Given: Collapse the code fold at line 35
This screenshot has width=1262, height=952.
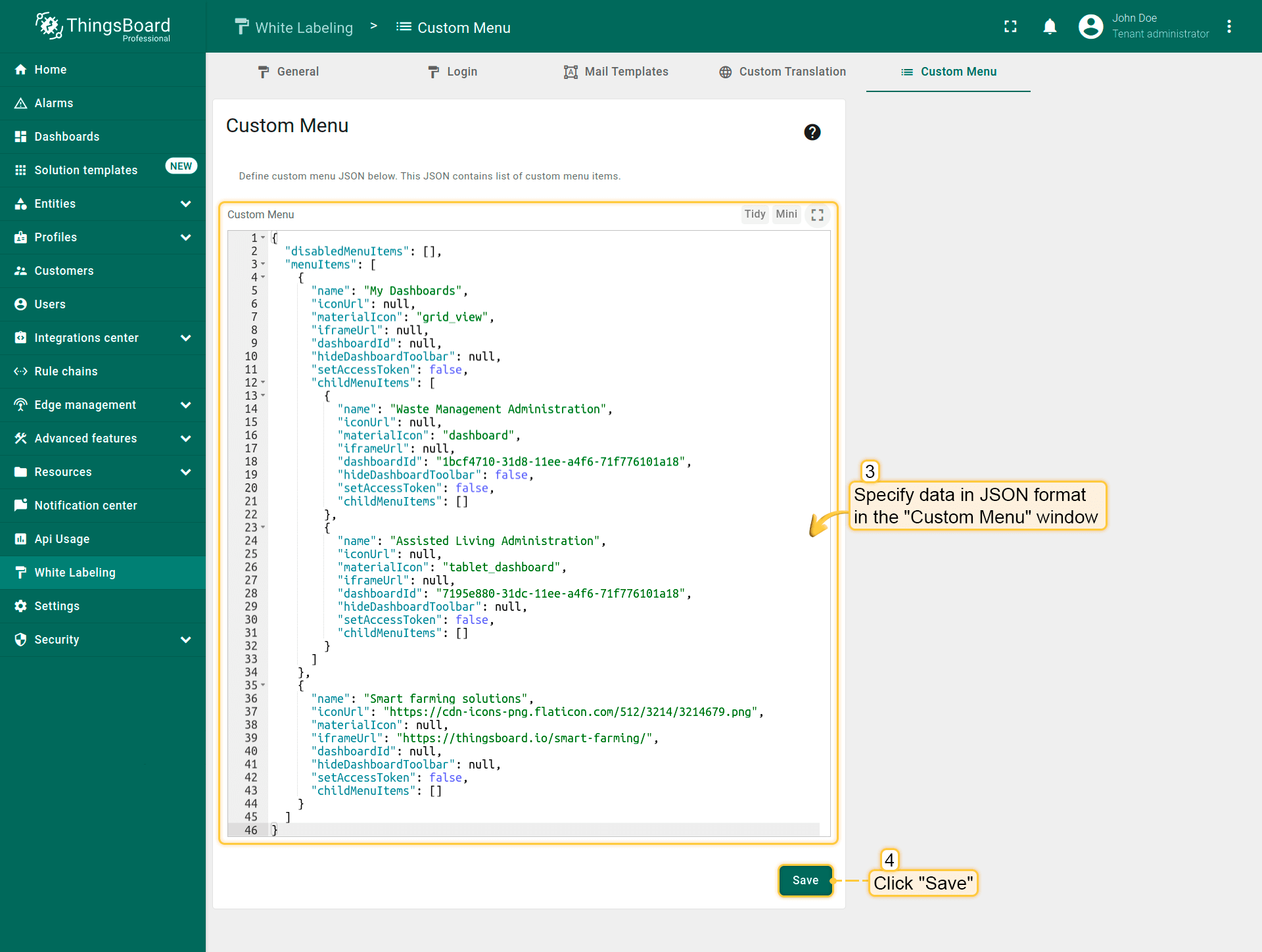Looking at the screenshot, I should [x=263, y=685].
